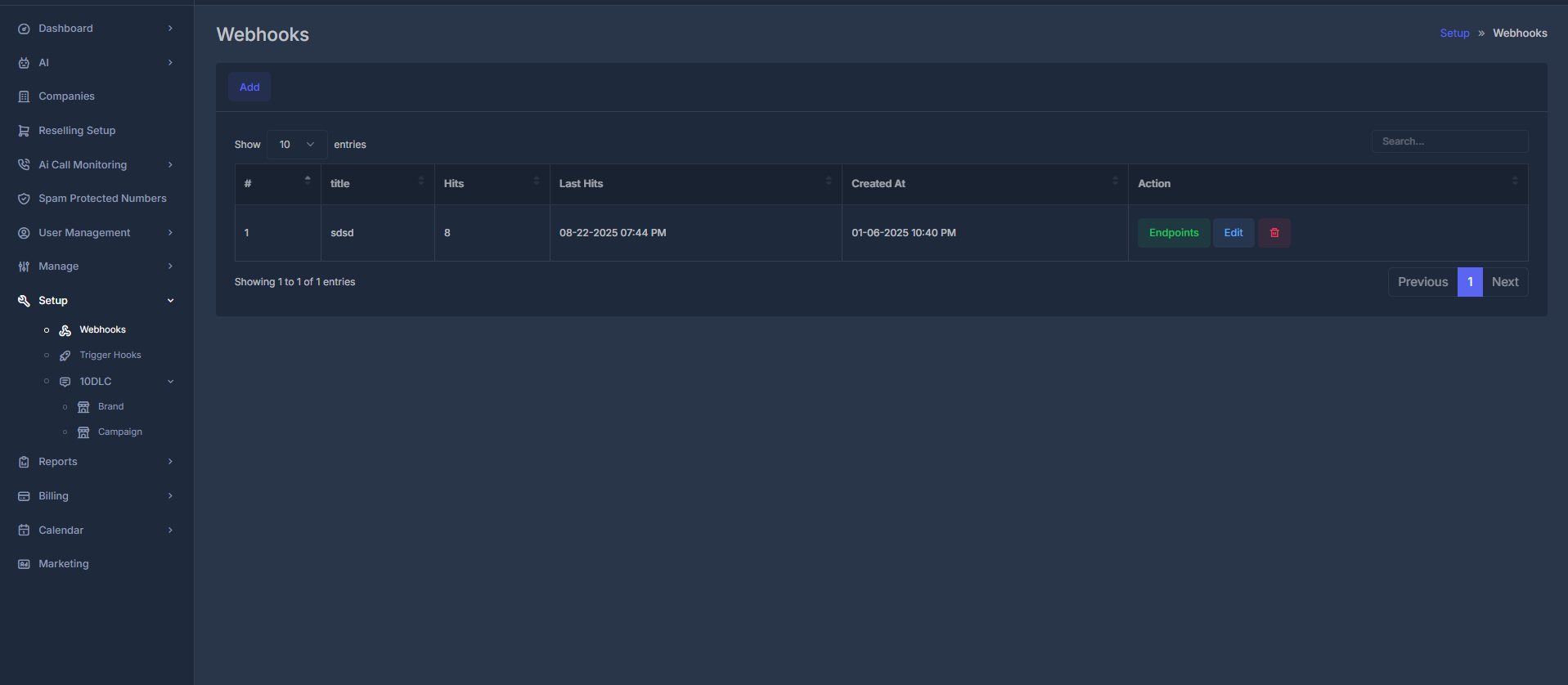This screenshot has height=685, width=1568.
Task: Expand the Manage menu chevron
Action: coord(170,266)
